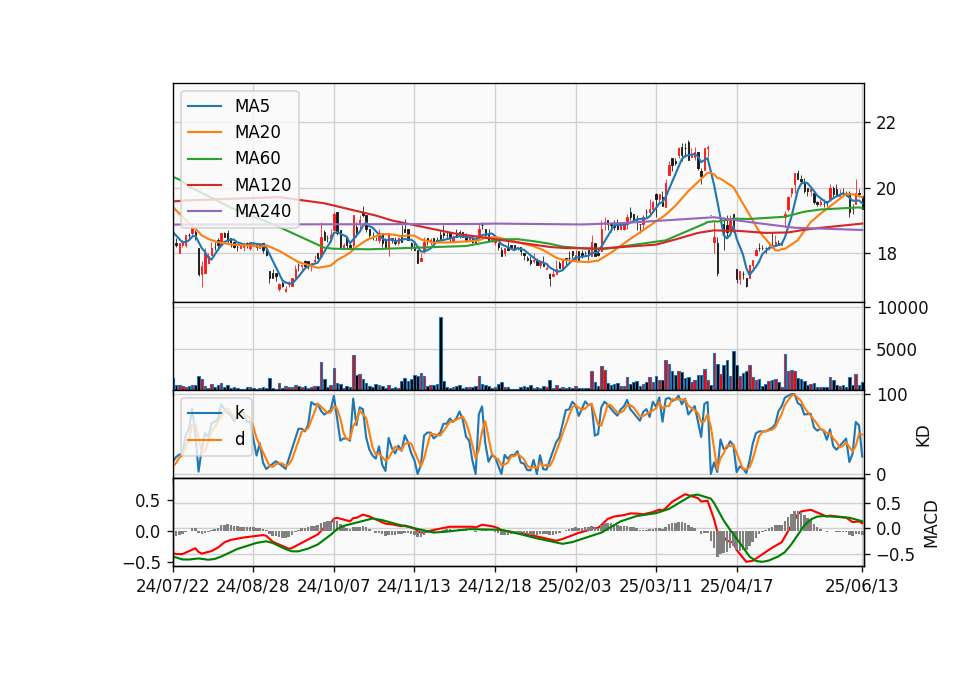Screen dimensions: 960x690
Task: Click the blue MA5 legend line sample
Action: coord(204,106)
